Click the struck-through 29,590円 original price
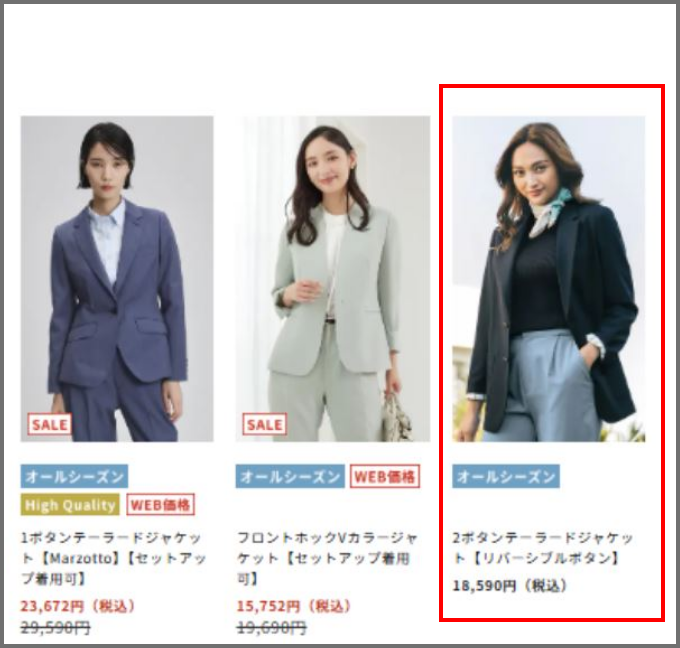The width and height of the screenshot is (680, 648). (56, 627)
